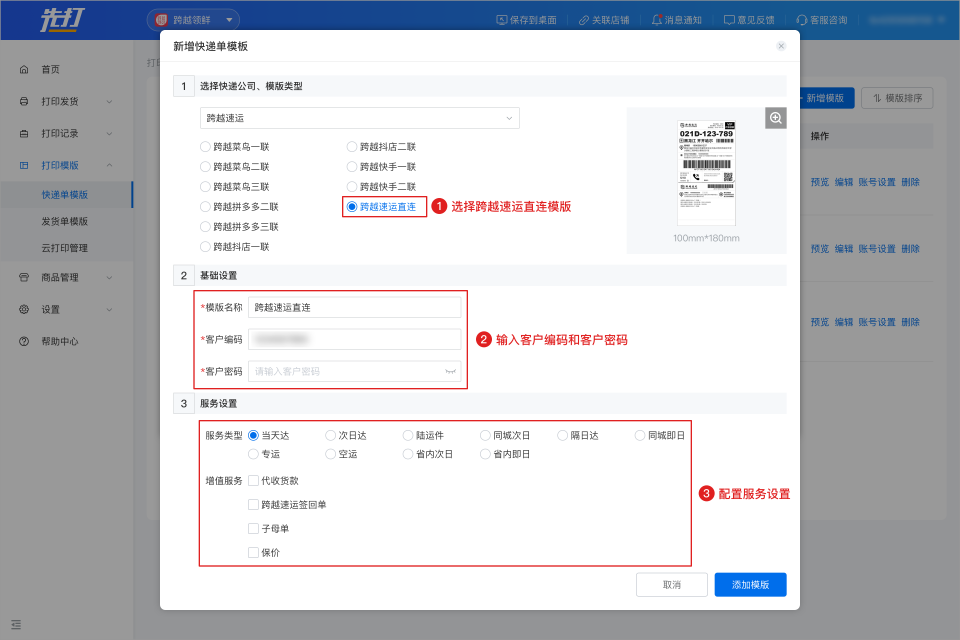The width and height of the screenshot is (960, 640).
Task: Select the 次日达 service type
Action: pyautogui.click(x=331, y=435)
